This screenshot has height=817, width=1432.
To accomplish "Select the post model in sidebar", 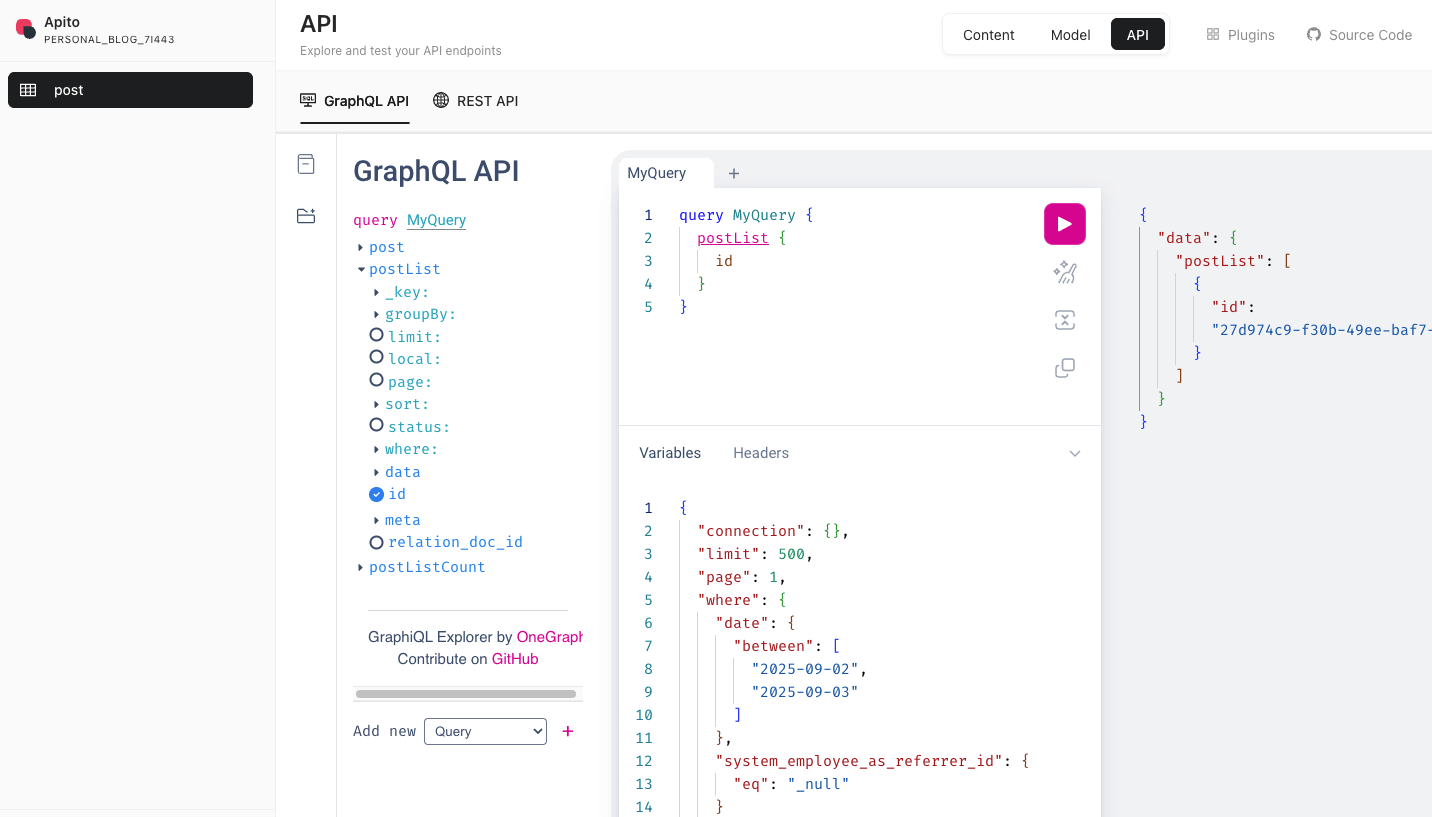I will (130, 90).
